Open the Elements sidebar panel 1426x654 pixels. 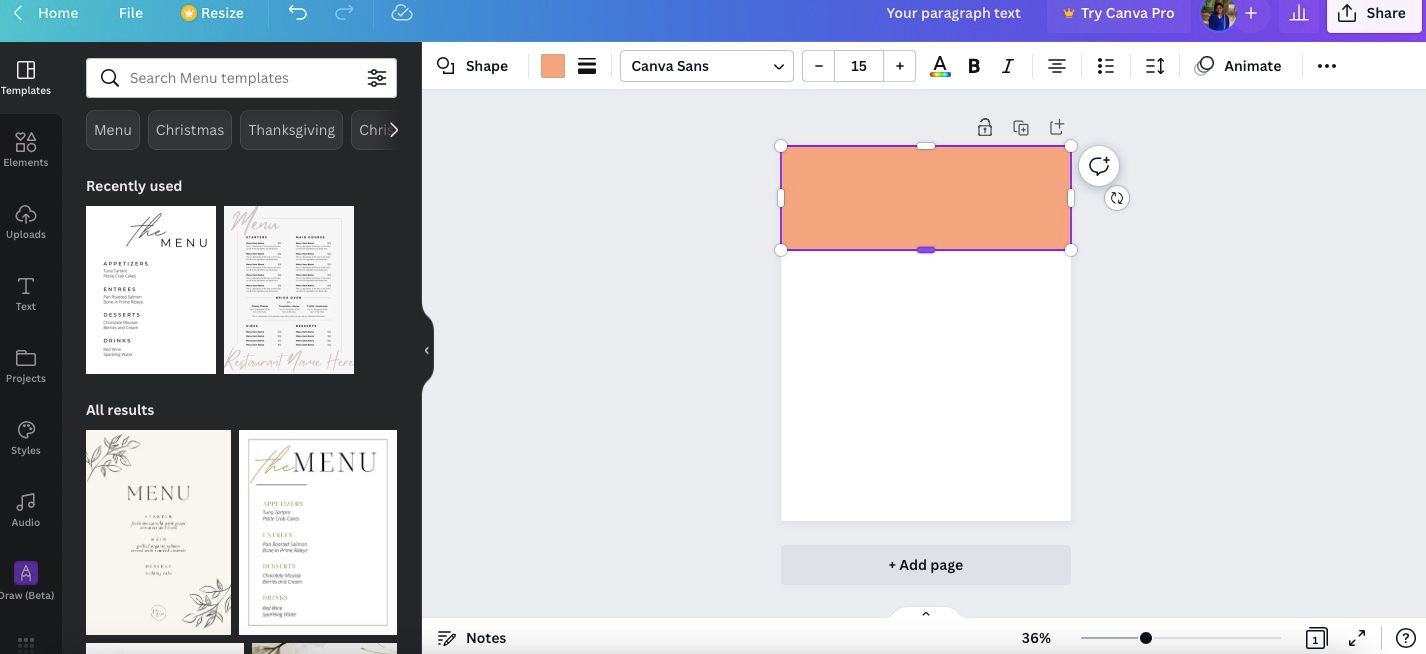(26, 150)
